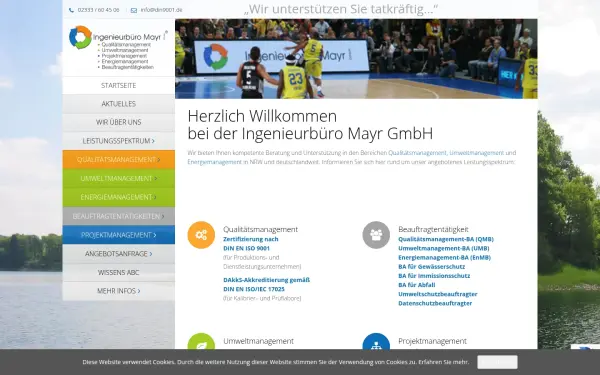Viewport: 600px width, 375px height.
Task: Click the phone icon in the top bar
Action: [72, 10]
